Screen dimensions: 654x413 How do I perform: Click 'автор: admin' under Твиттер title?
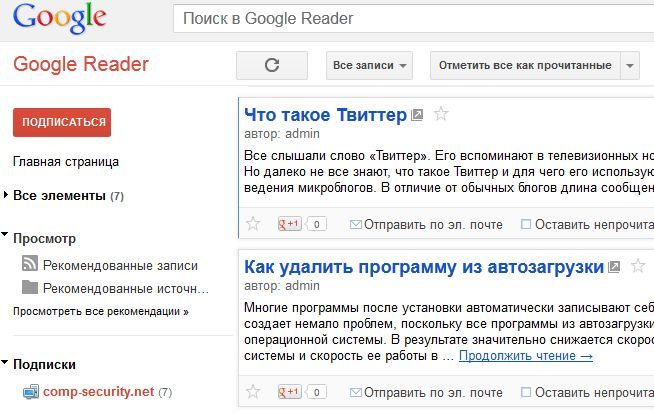click(282, 134)
